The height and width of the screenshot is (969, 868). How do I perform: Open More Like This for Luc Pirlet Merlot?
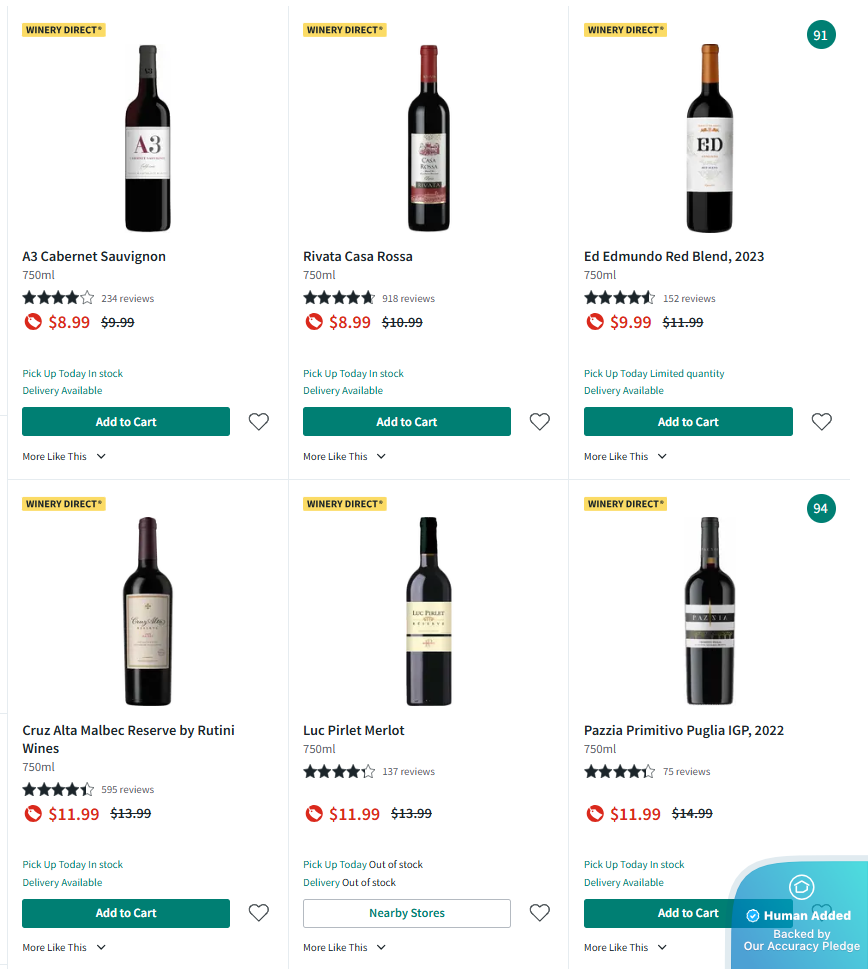coord(345,948)
